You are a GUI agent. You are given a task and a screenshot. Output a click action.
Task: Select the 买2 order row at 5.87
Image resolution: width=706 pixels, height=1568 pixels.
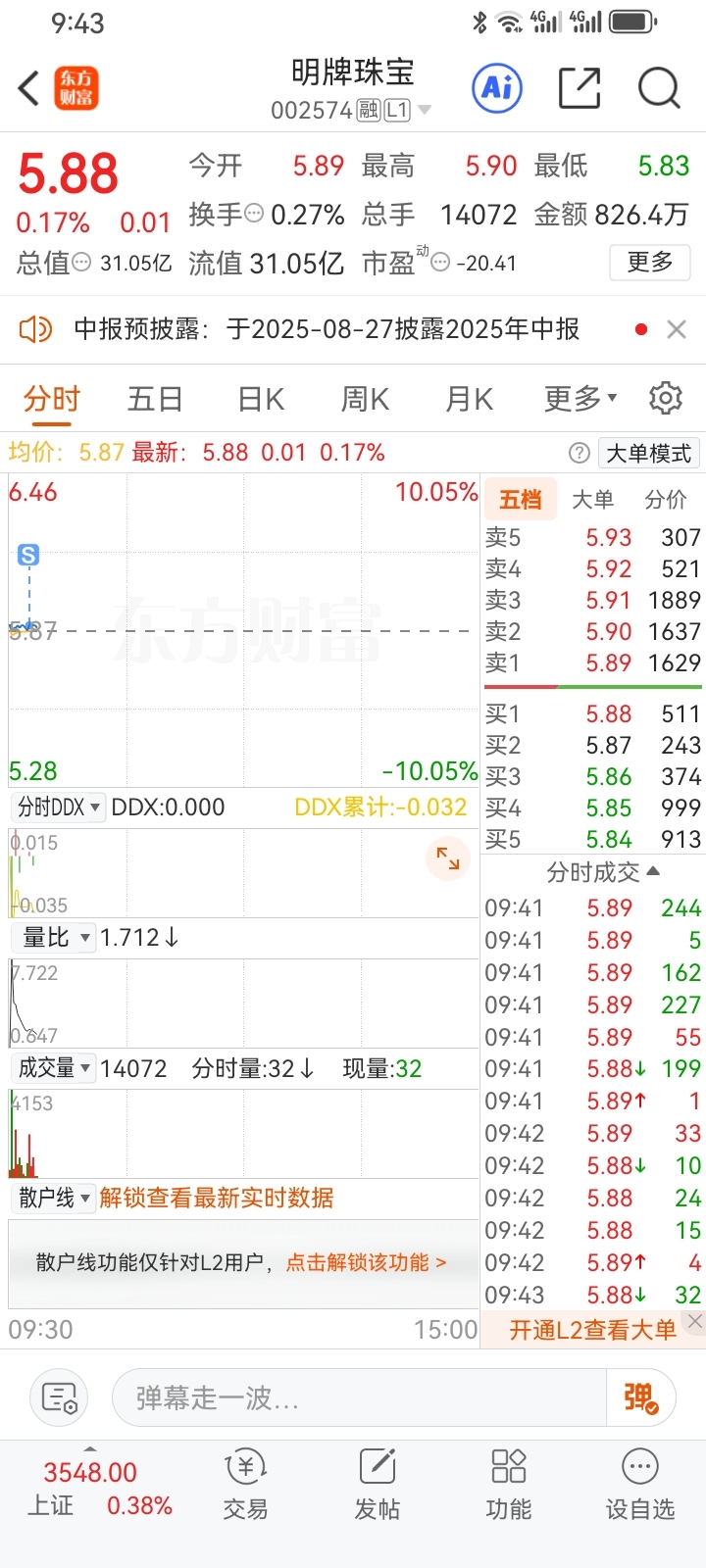tap(593, 745)
